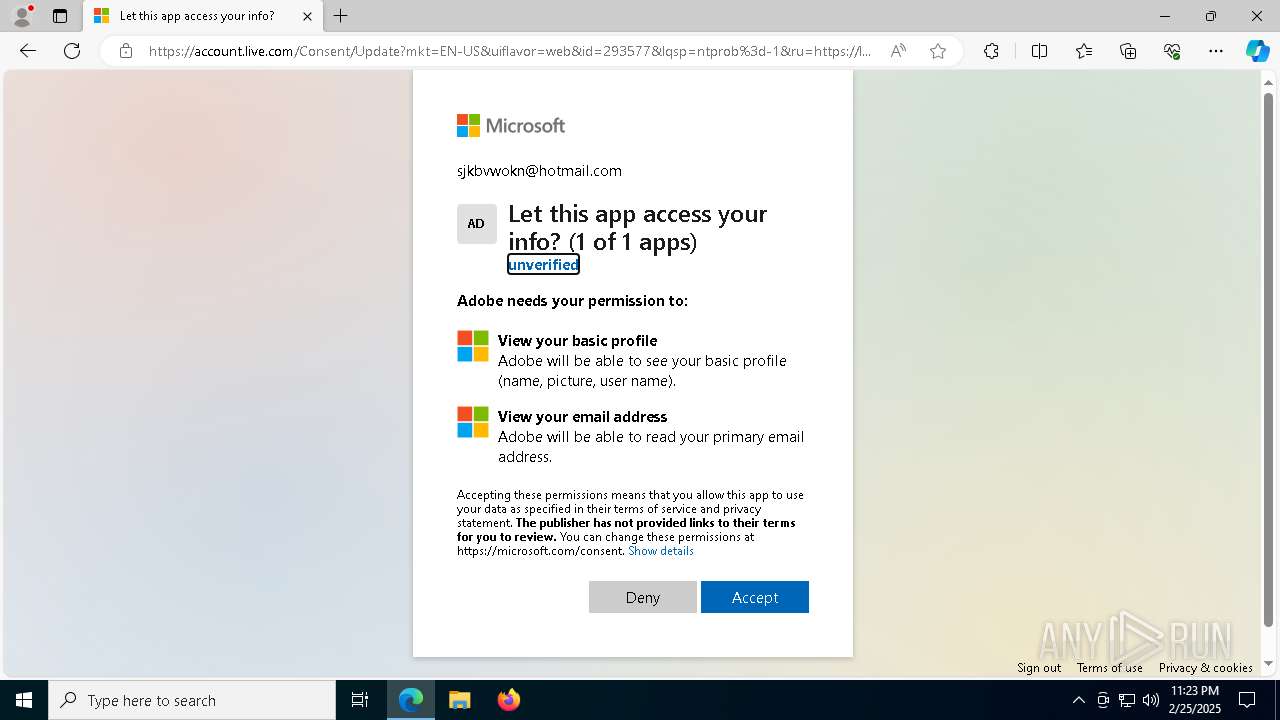Image resolution: width=1280 pixels, height=720 pixels.
Task: Turn on Read aloud icon
Action: tap(898, 51)
